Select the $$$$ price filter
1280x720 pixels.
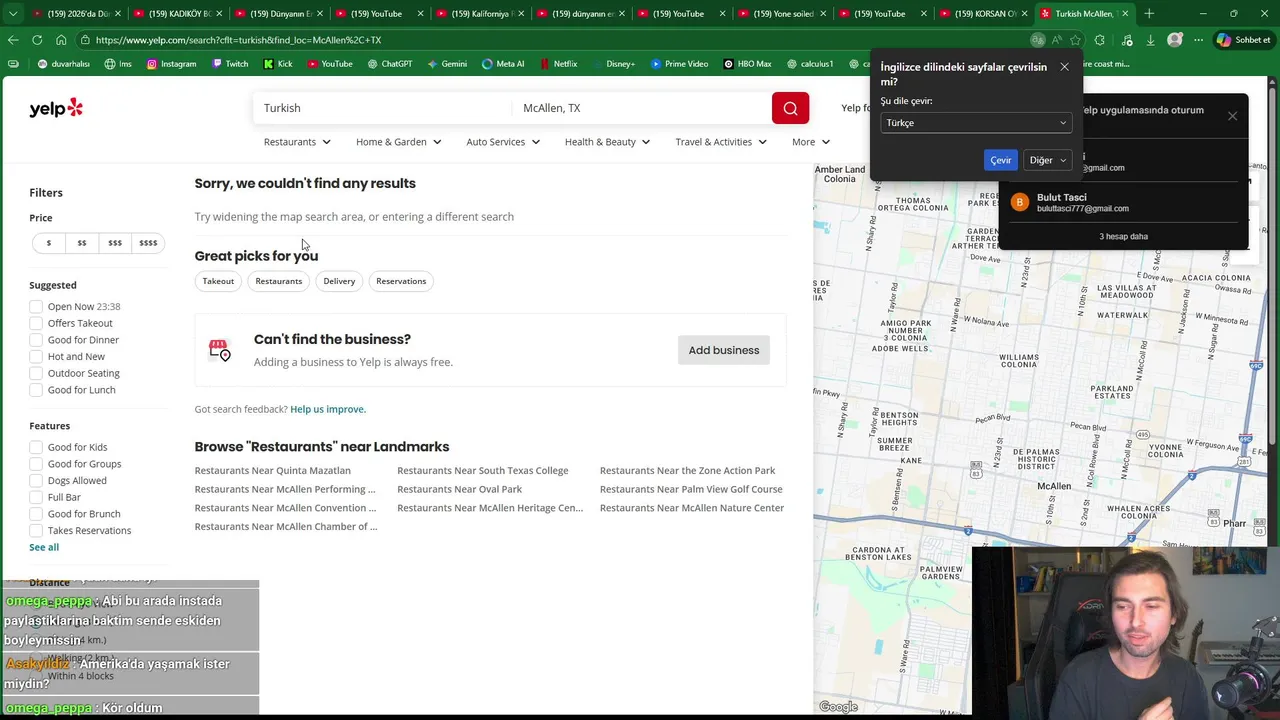148,243
